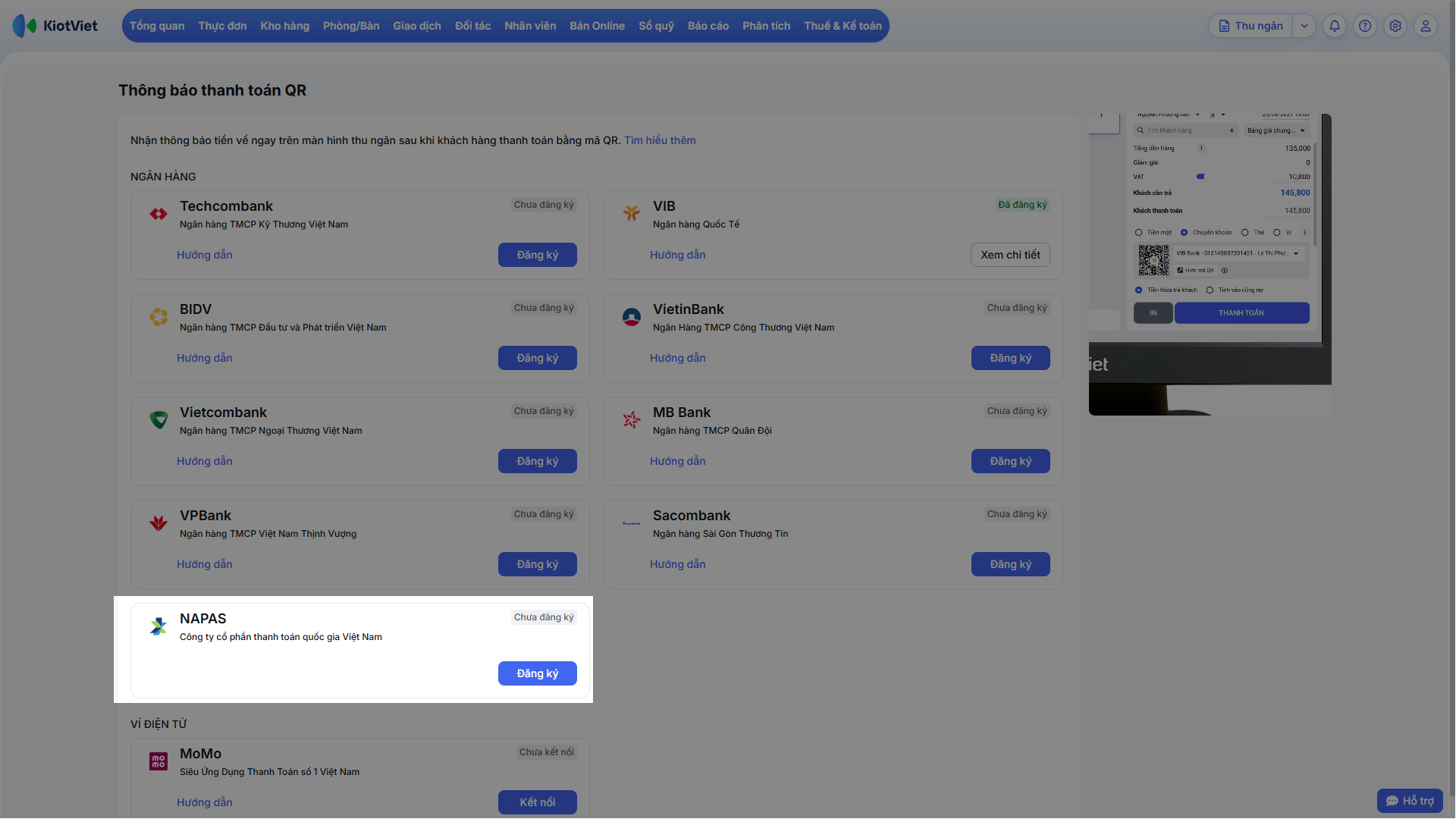Open the Sổ quỹ menu
Image resolution: width=1456 pixels, height=819 pixels.
pos(657,26)
